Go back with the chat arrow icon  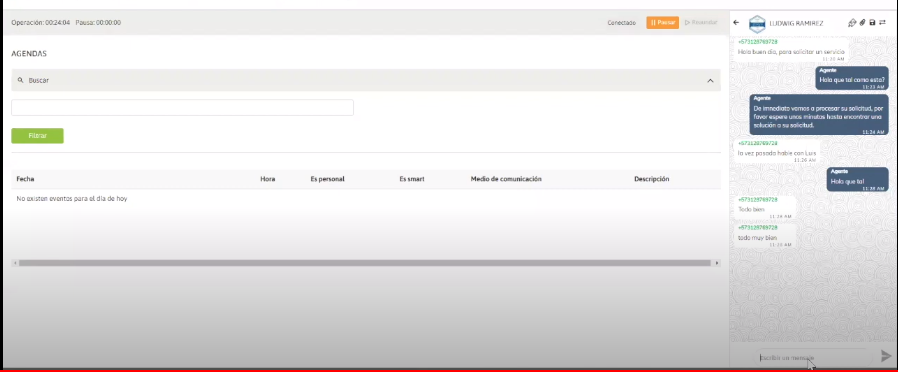coord(736,23)
